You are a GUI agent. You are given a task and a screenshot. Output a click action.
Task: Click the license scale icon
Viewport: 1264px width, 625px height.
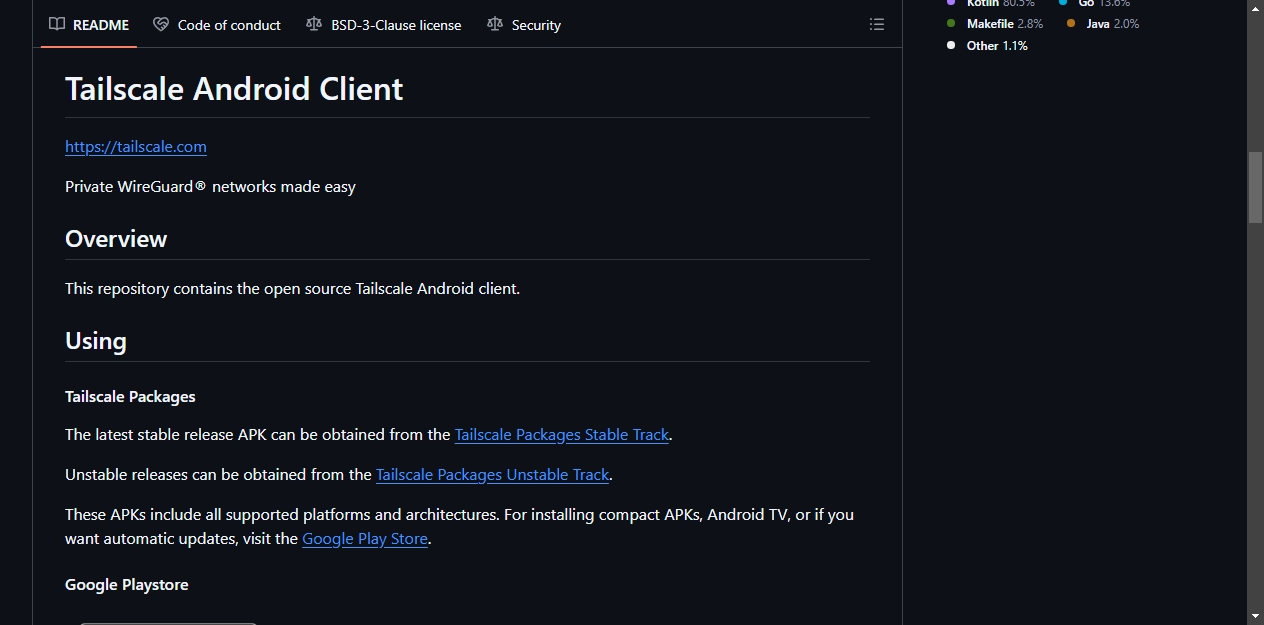314,25
